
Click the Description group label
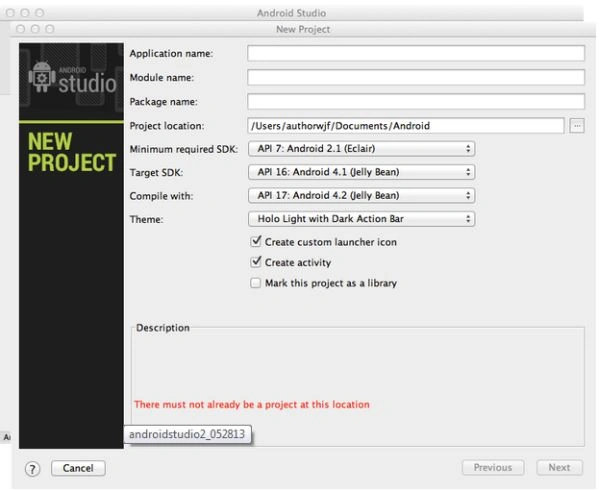(163, 328)
